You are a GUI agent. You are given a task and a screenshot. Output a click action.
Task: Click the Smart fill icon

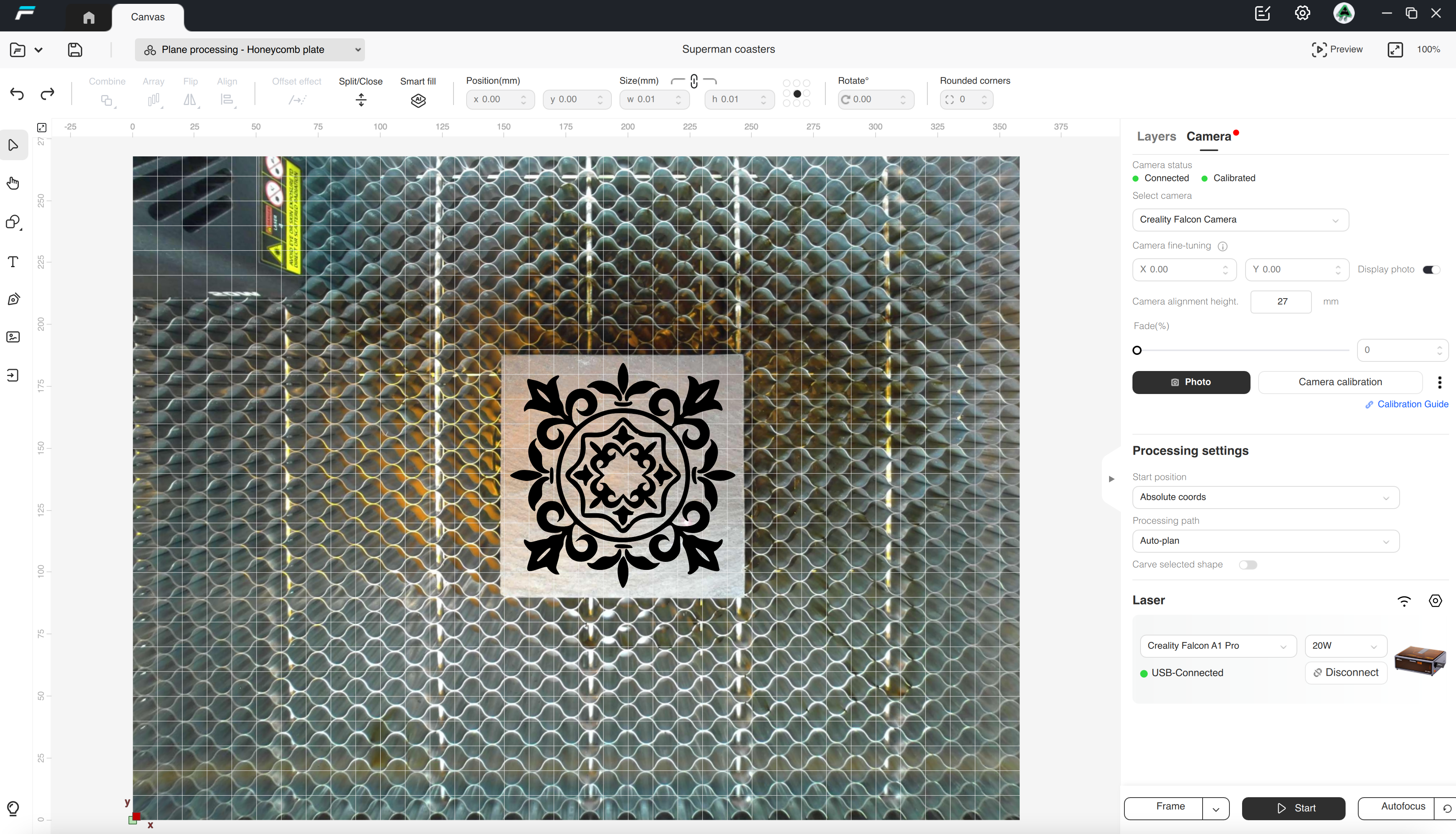point(418,101)
